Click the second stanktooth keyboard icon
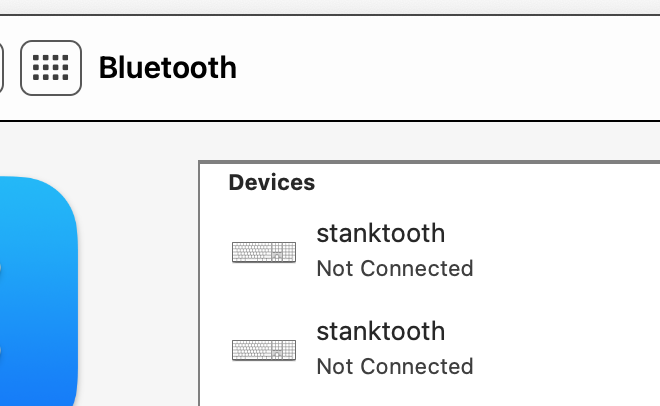The height and width of the screenshot is (406, 660). click(x=264, y=350)
